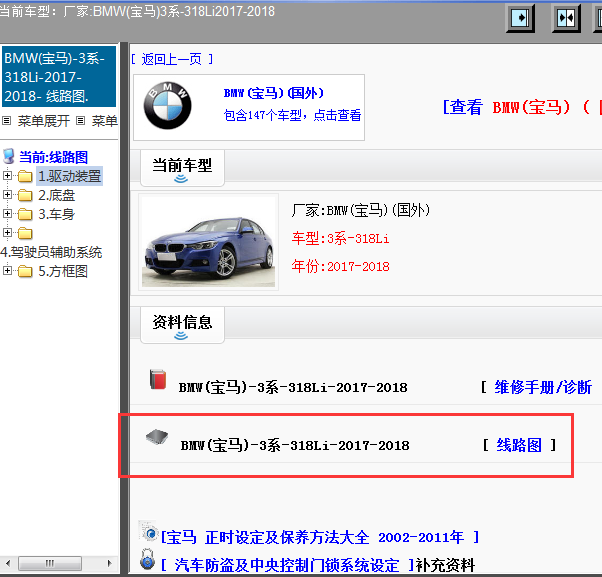Select the 4.驾驶员辅助系统 tree item
The height and width of the screenshot is (577, 602).
click(x=51, y=252)
